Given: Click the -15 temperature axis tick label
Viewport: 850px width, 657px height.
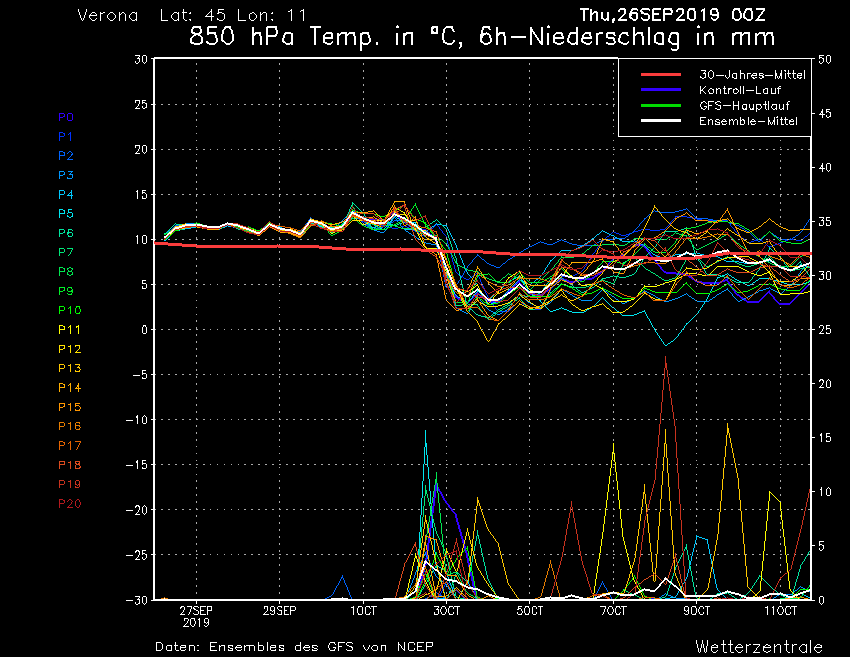Looking at the screenshot, I should [136, 465].
